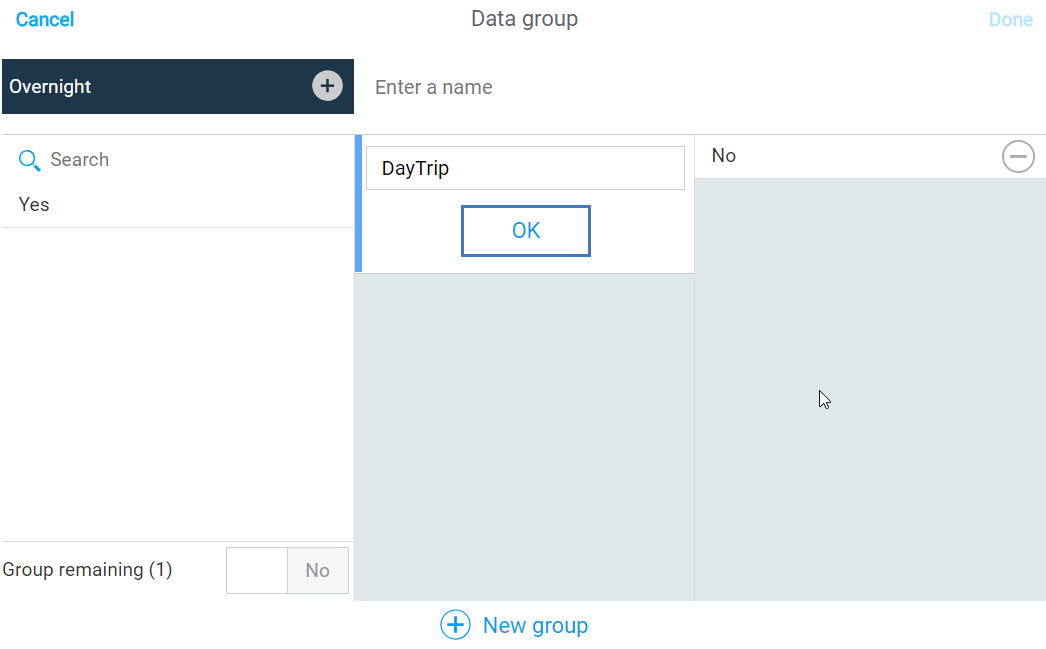Screen dimensions: 1046x649
Task: Select the Yes value in the list
Action: pyautogui.click(x=34, y=205)
